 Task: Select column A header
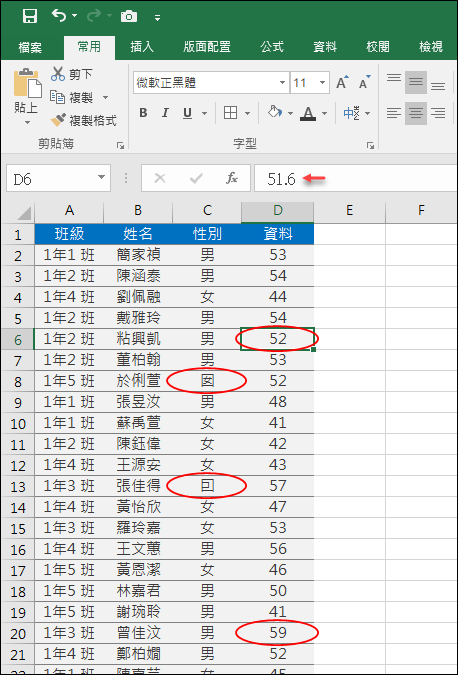tap(69, 211)
